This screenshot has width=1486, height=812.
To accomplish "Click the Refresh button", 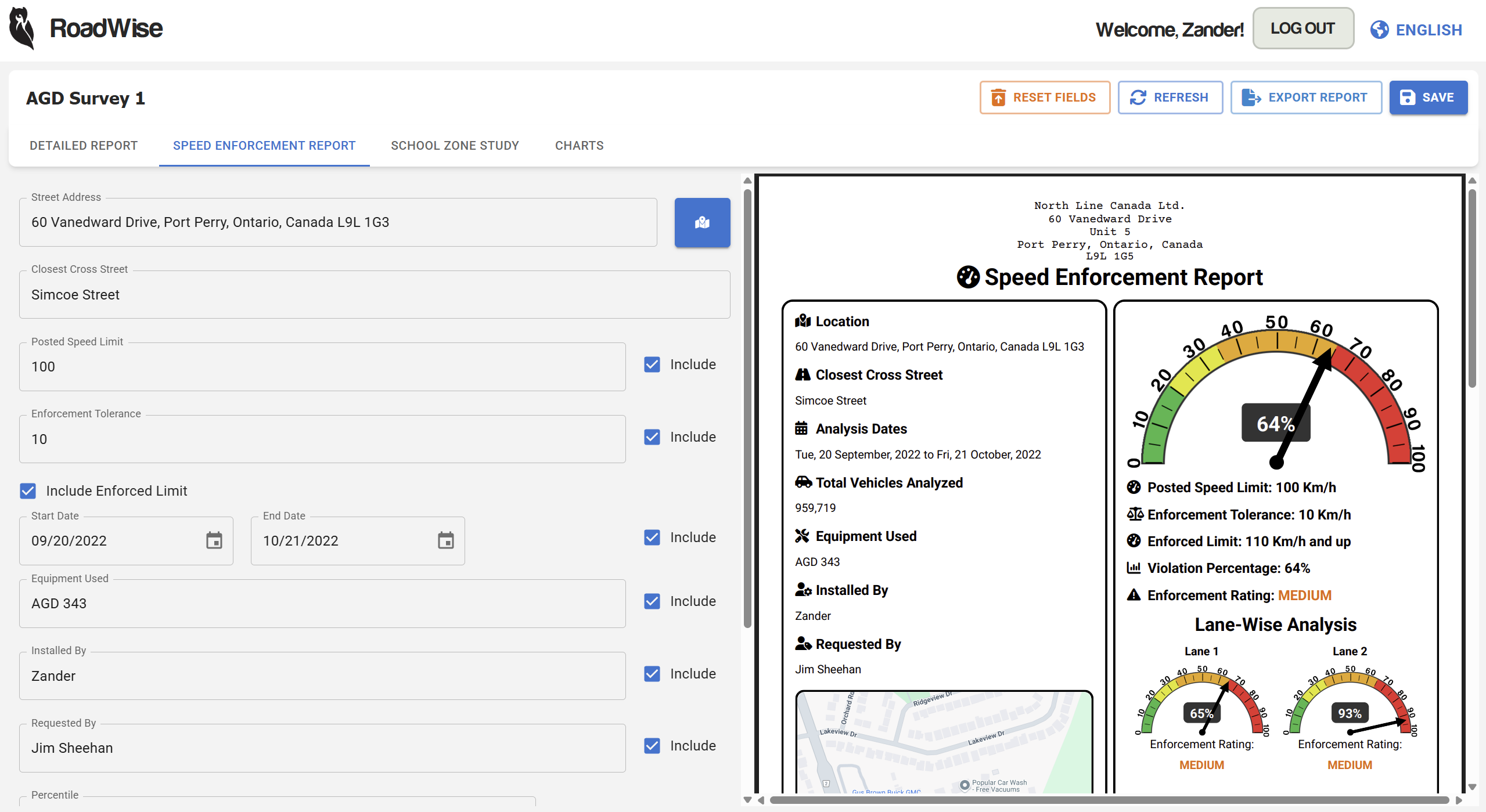I will (1170, 98).
